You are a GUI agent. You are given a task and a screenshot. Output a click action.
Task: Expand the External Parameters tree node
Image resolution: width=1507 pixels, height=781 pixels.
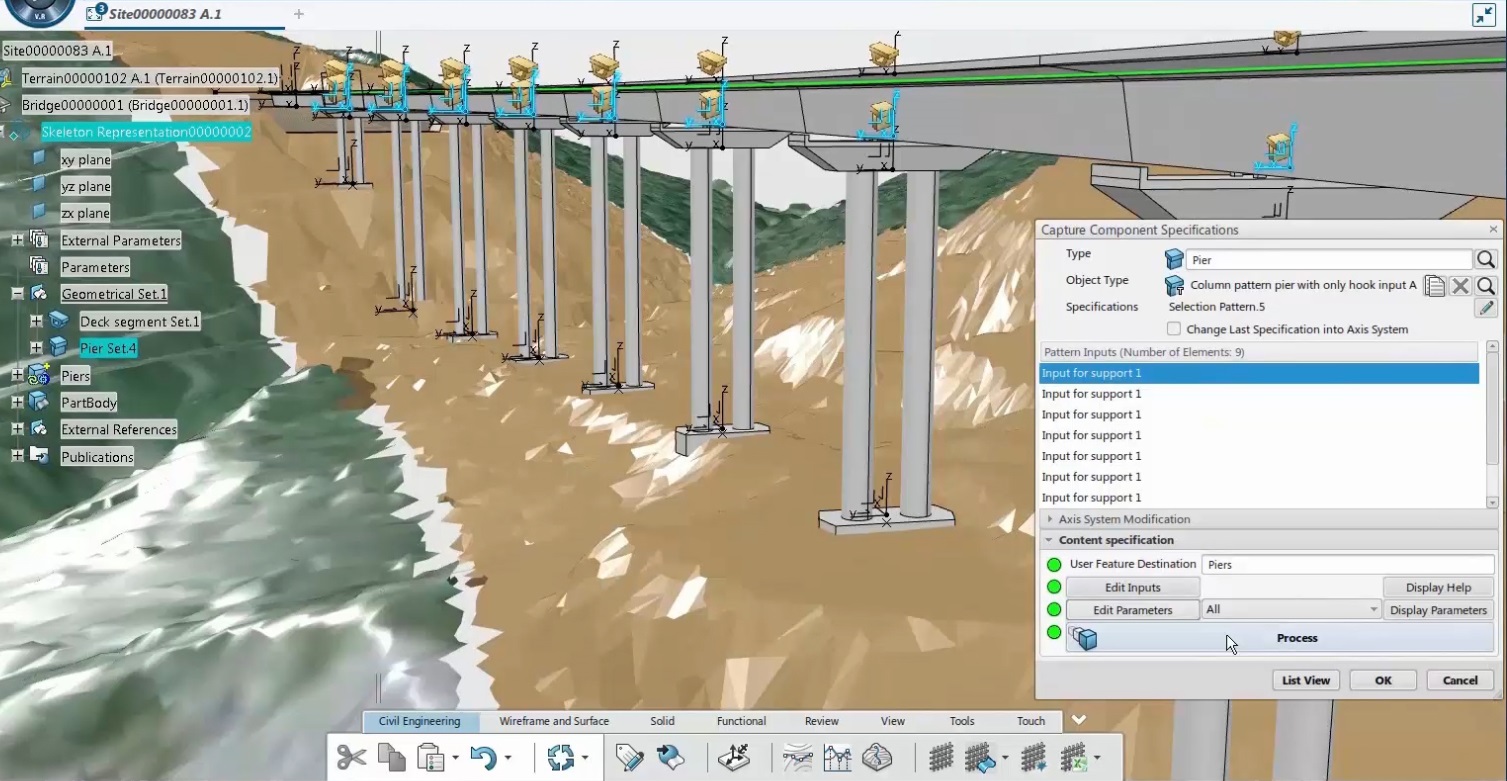click(x=17, y=240)
